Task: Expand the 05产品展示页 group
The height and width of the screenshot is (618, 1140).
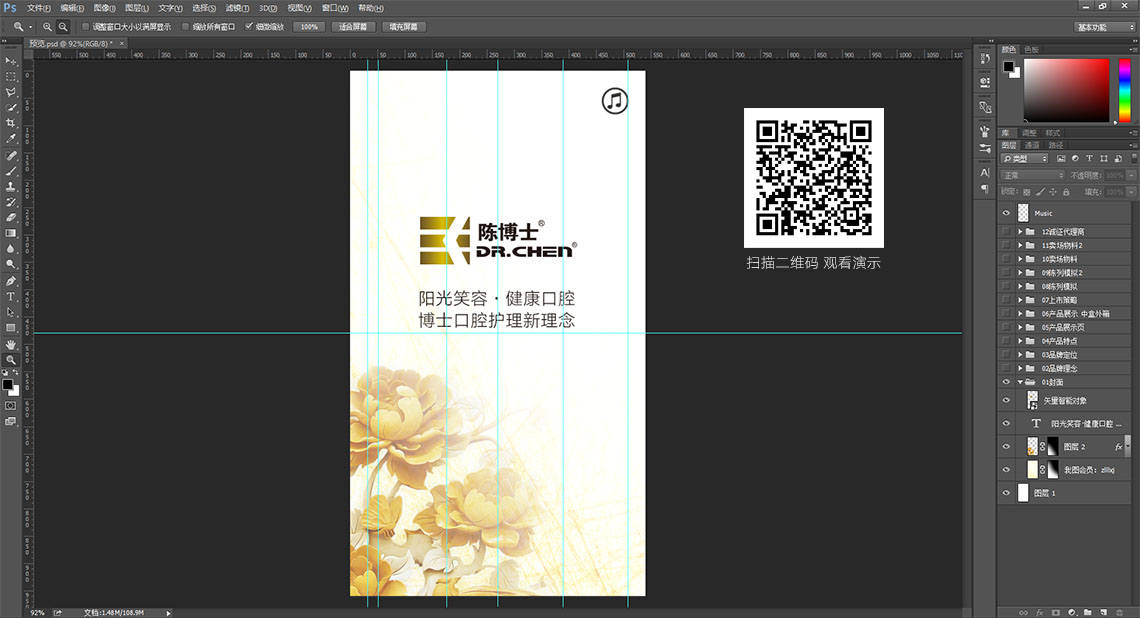Action: point(1020,327)
